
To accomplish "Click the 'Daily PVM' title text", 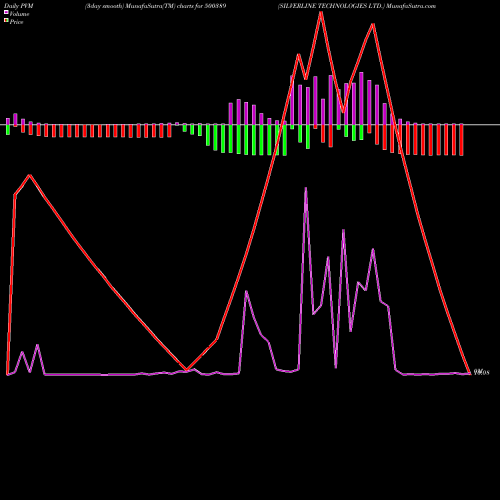I will (x=19, y=6).
